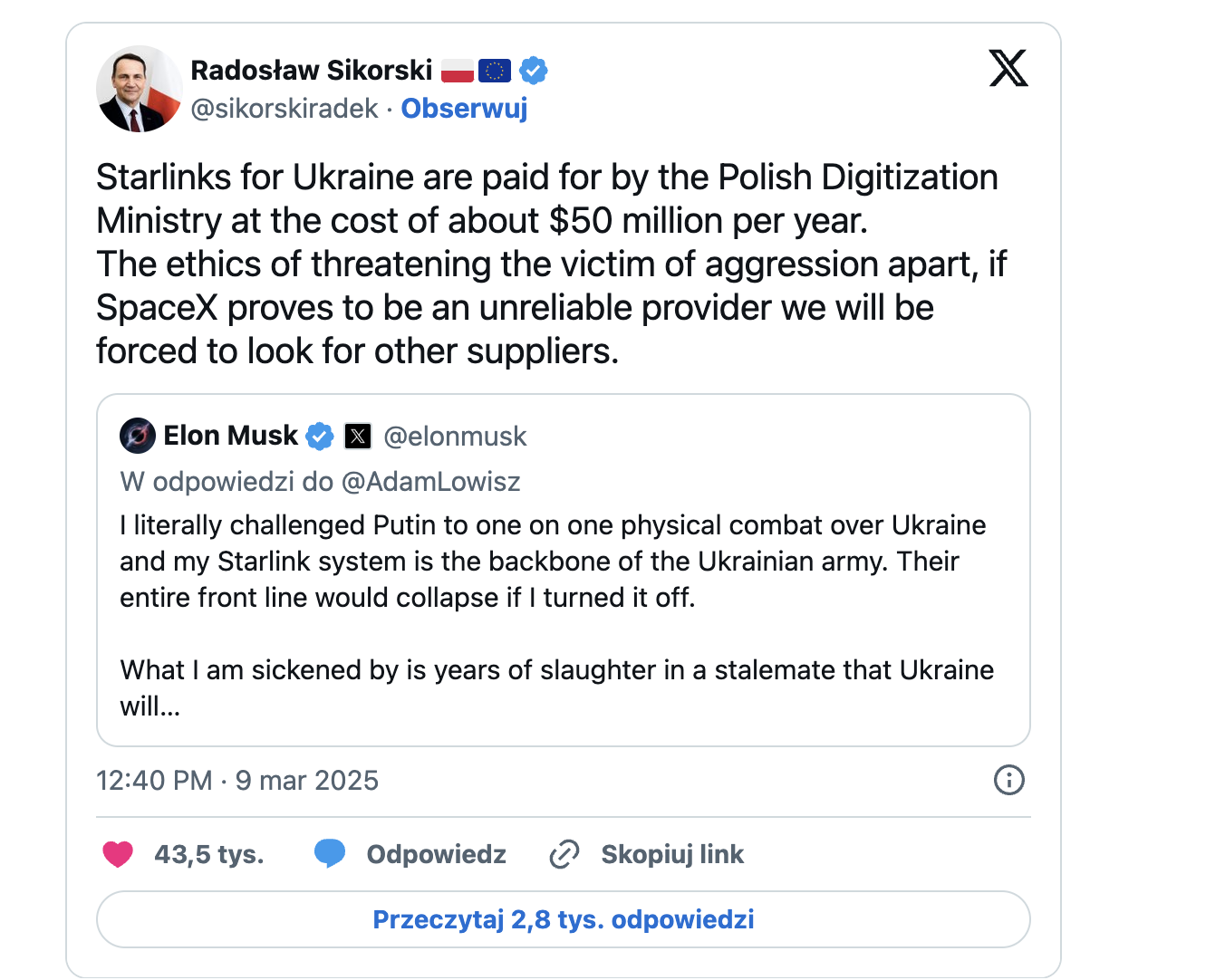Click the 43,5 tys. likes count
The width and height of the screenshot is (1225, 980).
coord(208,854)
